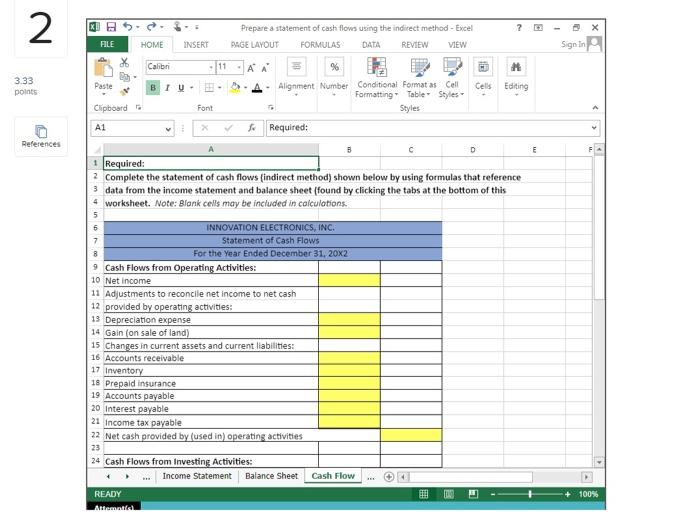Screen dimensions: 700x520
Task: Open the font name dropdown Calibri
Action: [211, 67]
